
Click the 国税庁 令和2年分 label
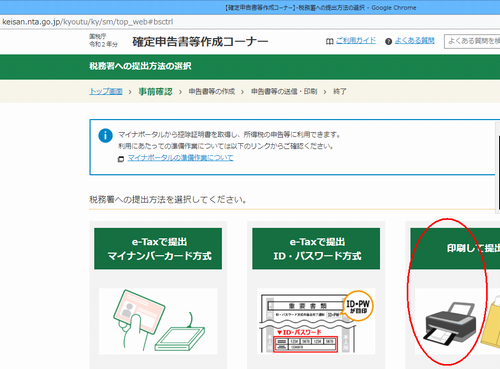(x=103, y=40)
